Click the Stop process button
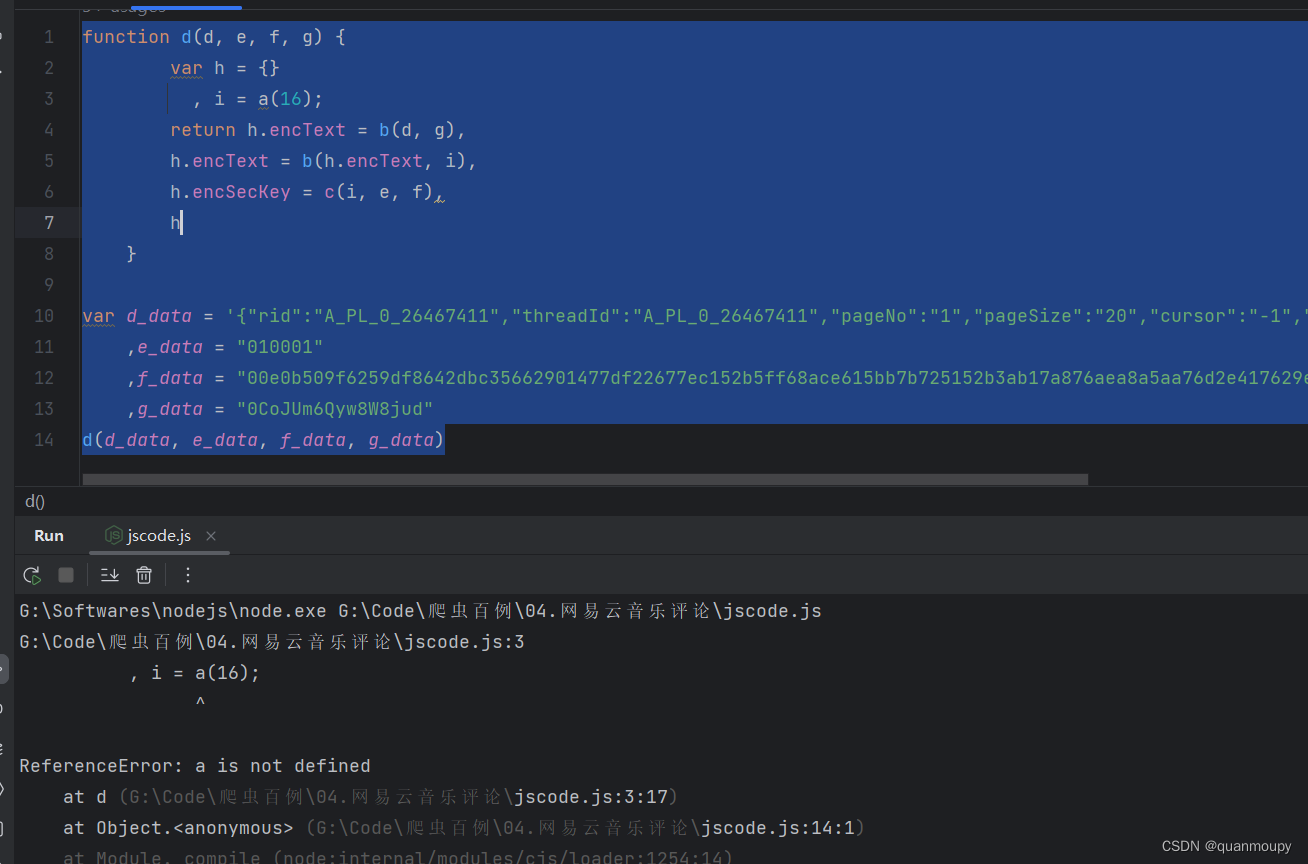 point(66,575)
